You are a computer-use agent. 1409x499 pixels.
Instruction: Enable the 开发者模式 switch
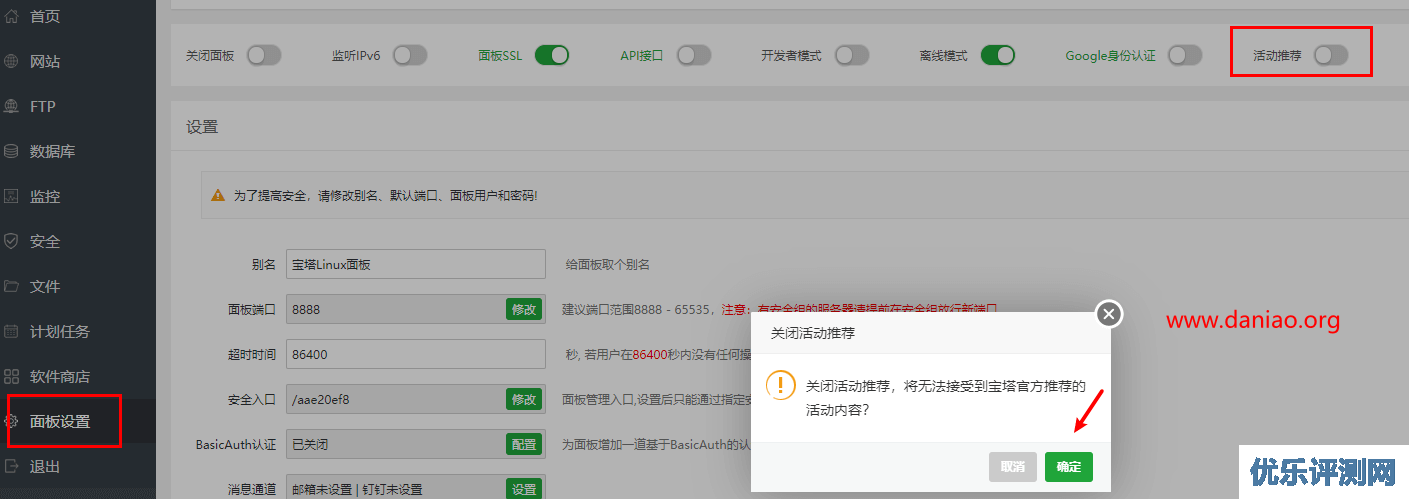852,55
